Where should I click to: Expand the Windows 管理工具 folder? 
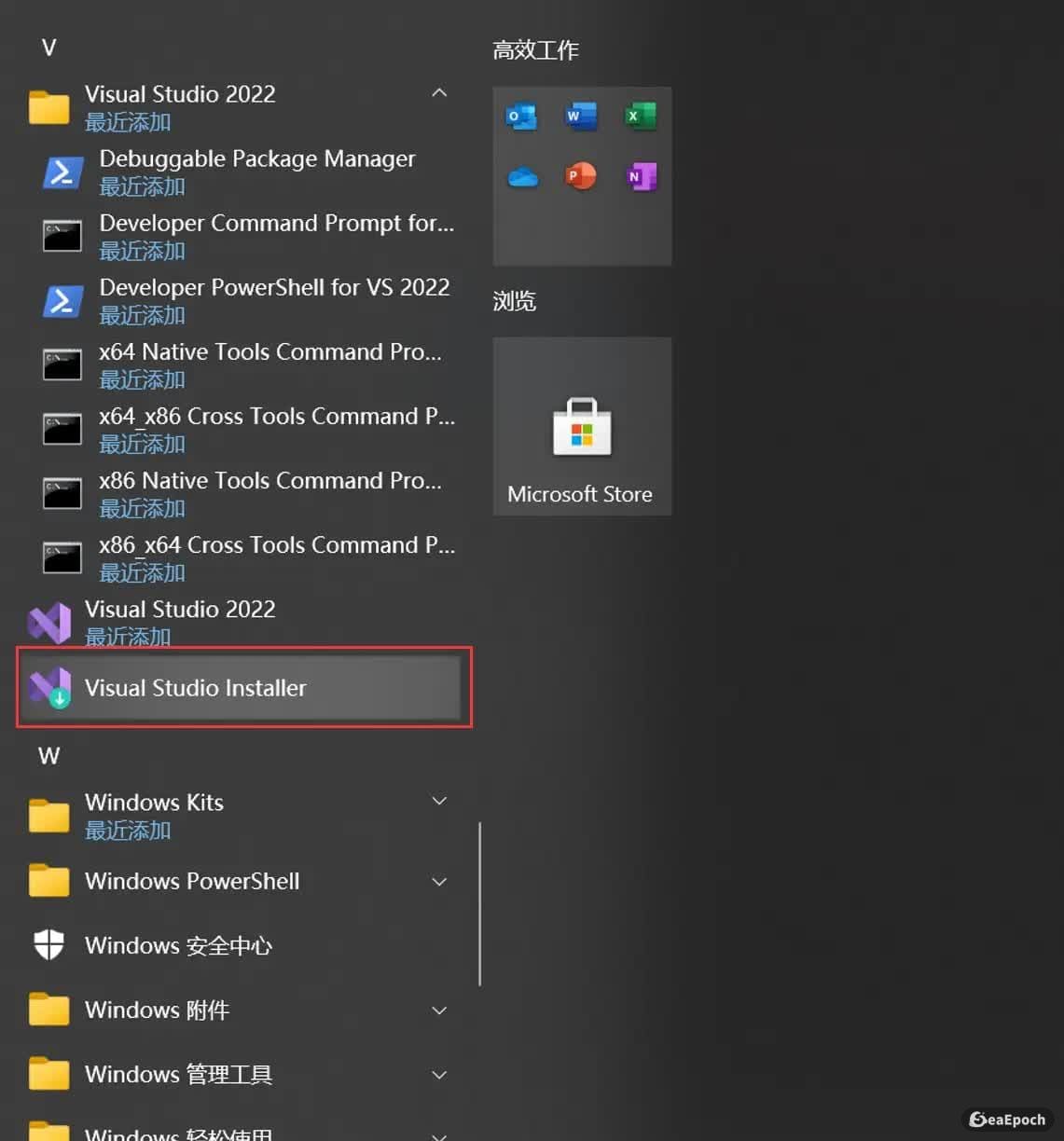[x=439, y=1075]
